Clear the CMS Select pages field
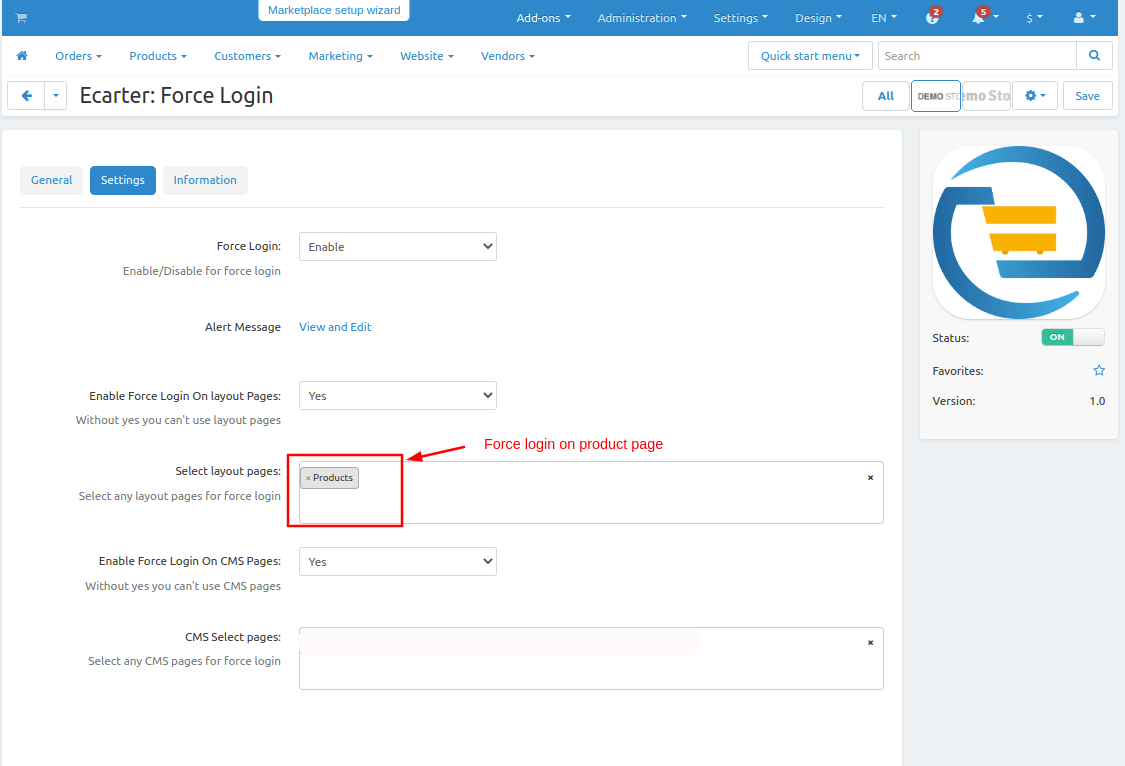Screen dimensions: 1125x766 tap(870, 643)
